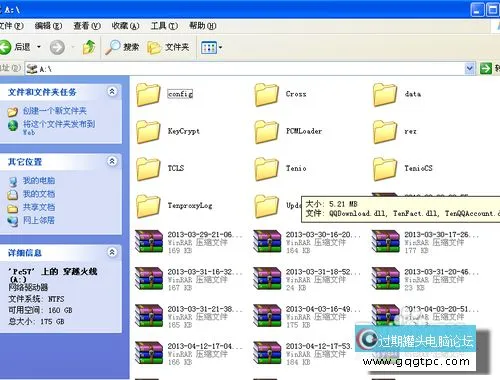
Task: Select WinRAR archive 2013-03-30-16-20 icon
Action: [267, 241]
